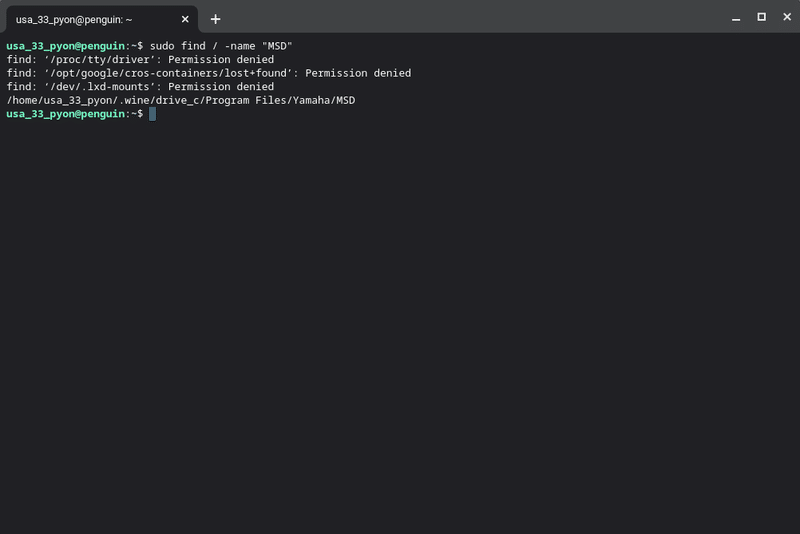Click the empty terminal area below the output

click(400, 330)
